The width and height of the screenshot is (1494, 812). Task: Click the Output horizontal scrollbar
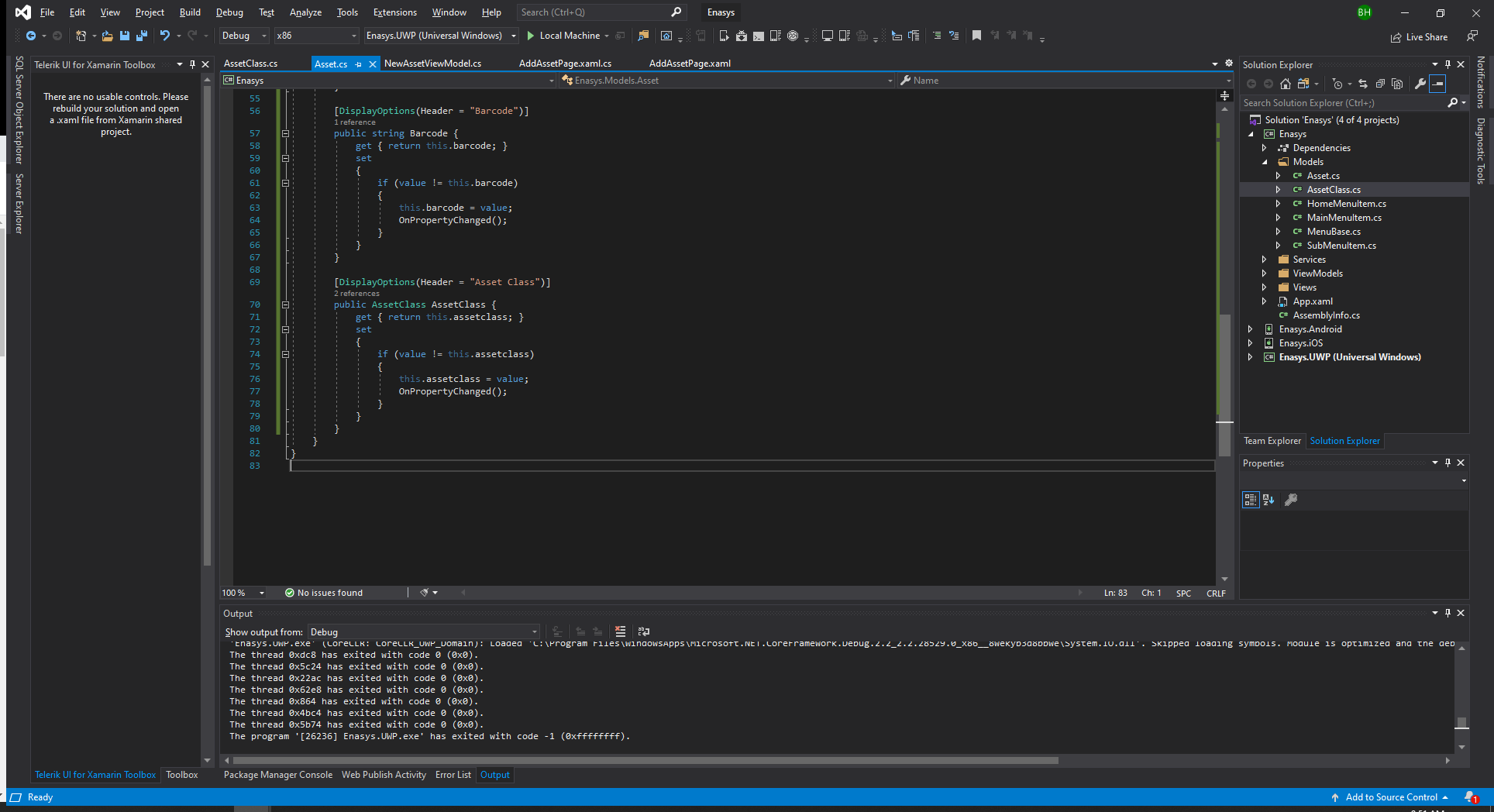coord(645,761)
